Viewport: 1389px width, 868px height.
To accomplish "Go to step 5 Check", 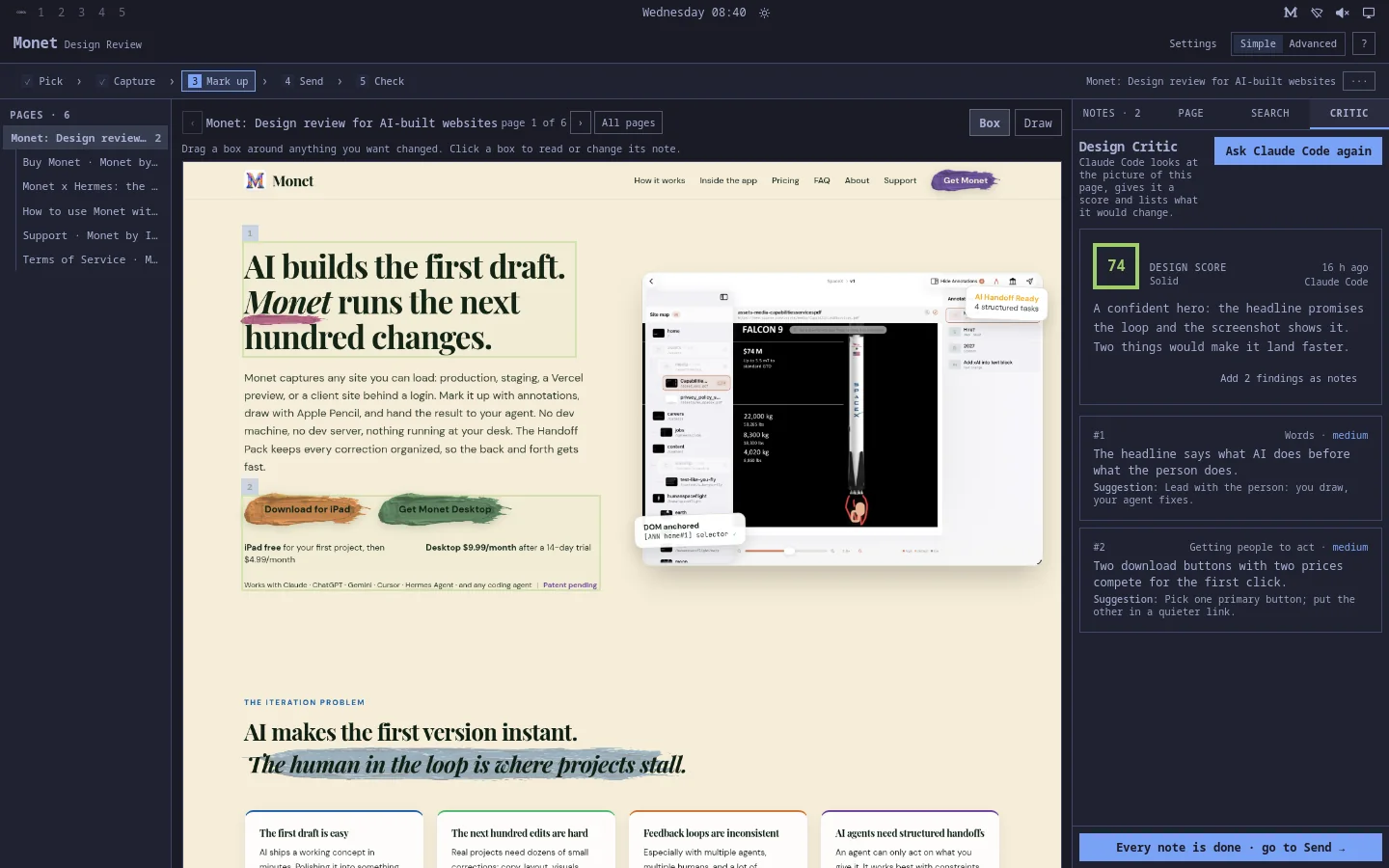I will point(381,81).
